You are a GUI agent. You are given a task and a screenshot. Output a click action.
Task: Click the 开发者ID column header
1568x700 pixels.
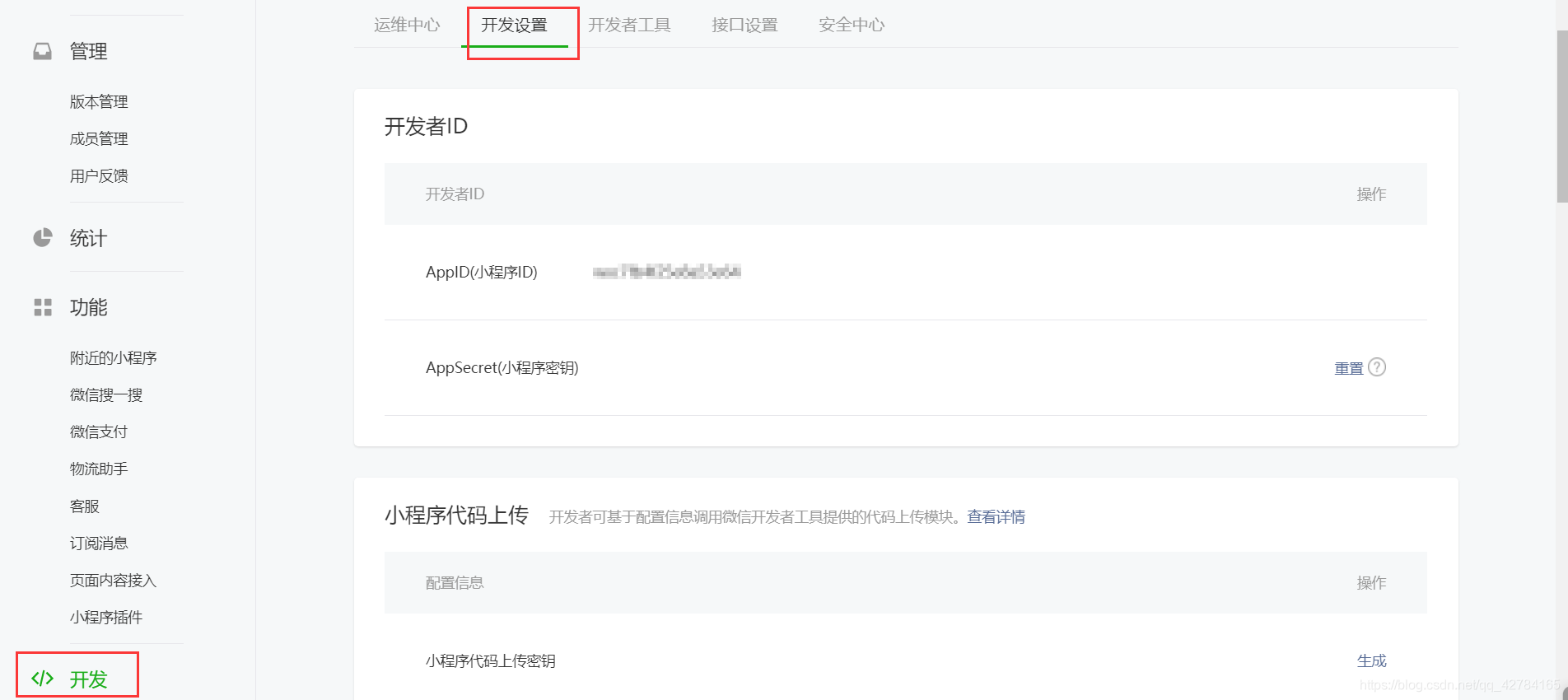coord(455,194)
